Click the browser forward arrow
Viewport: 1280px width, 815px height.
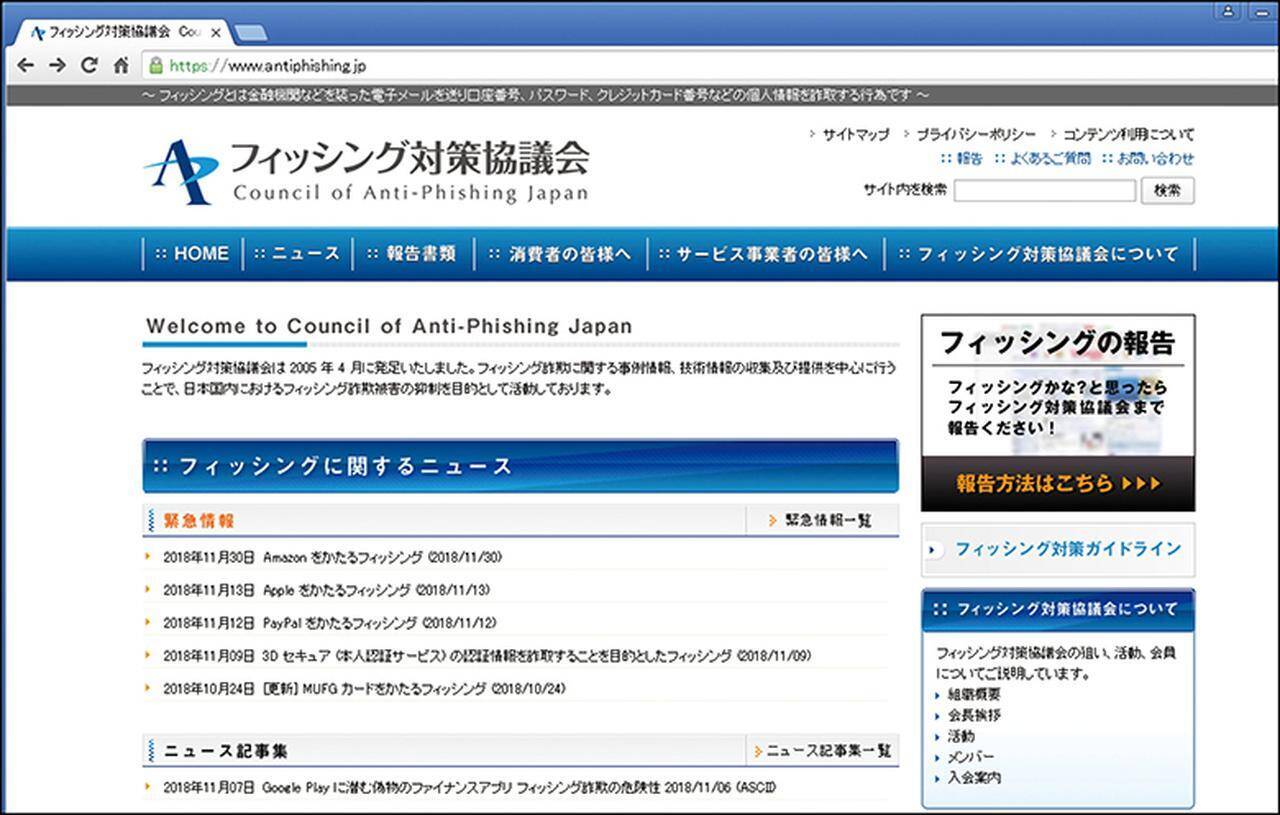pyautogui.click(x=57, y=66)
